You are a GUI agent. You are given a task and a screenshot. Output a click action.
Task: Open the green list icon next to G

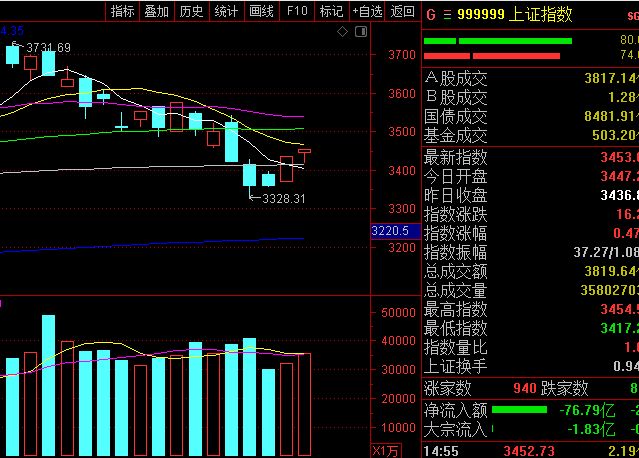(447, 15)
